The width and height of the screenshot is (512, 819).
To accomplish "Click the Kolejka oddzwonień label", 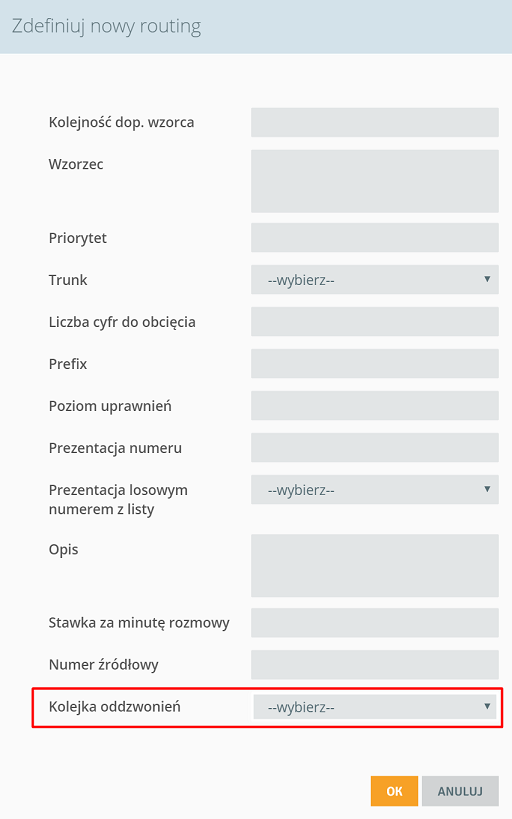I will [114, 707].
